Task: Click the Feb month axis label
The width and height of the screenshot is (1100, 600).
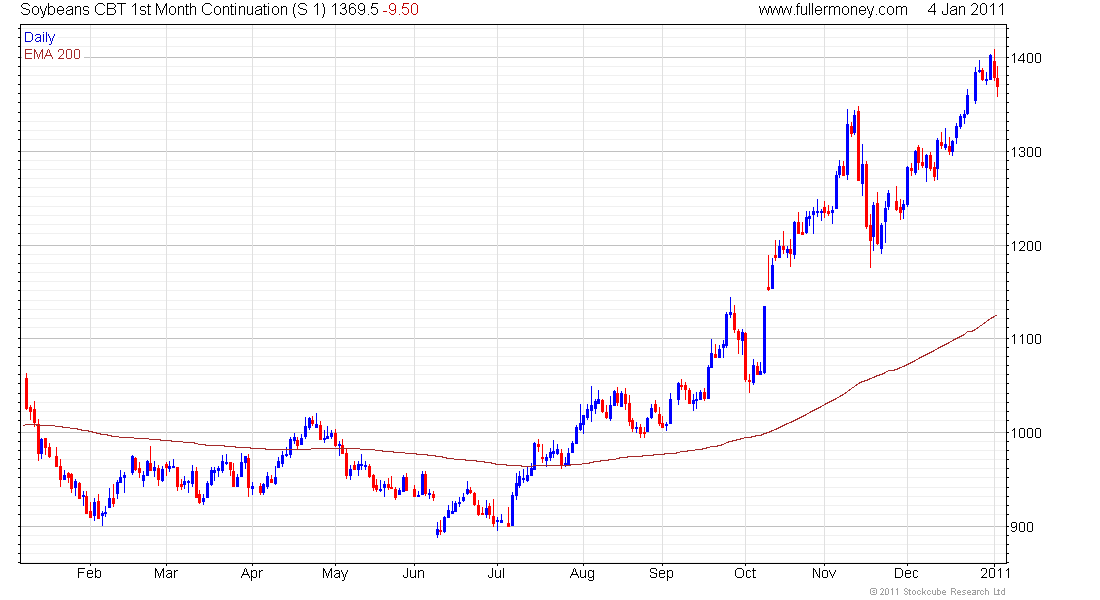Action: point(89,573)
